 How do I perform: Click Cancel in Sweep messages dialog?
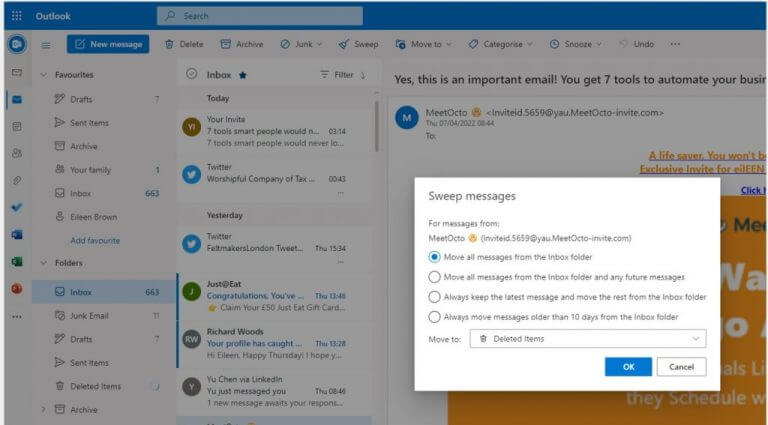click(681, 367)
